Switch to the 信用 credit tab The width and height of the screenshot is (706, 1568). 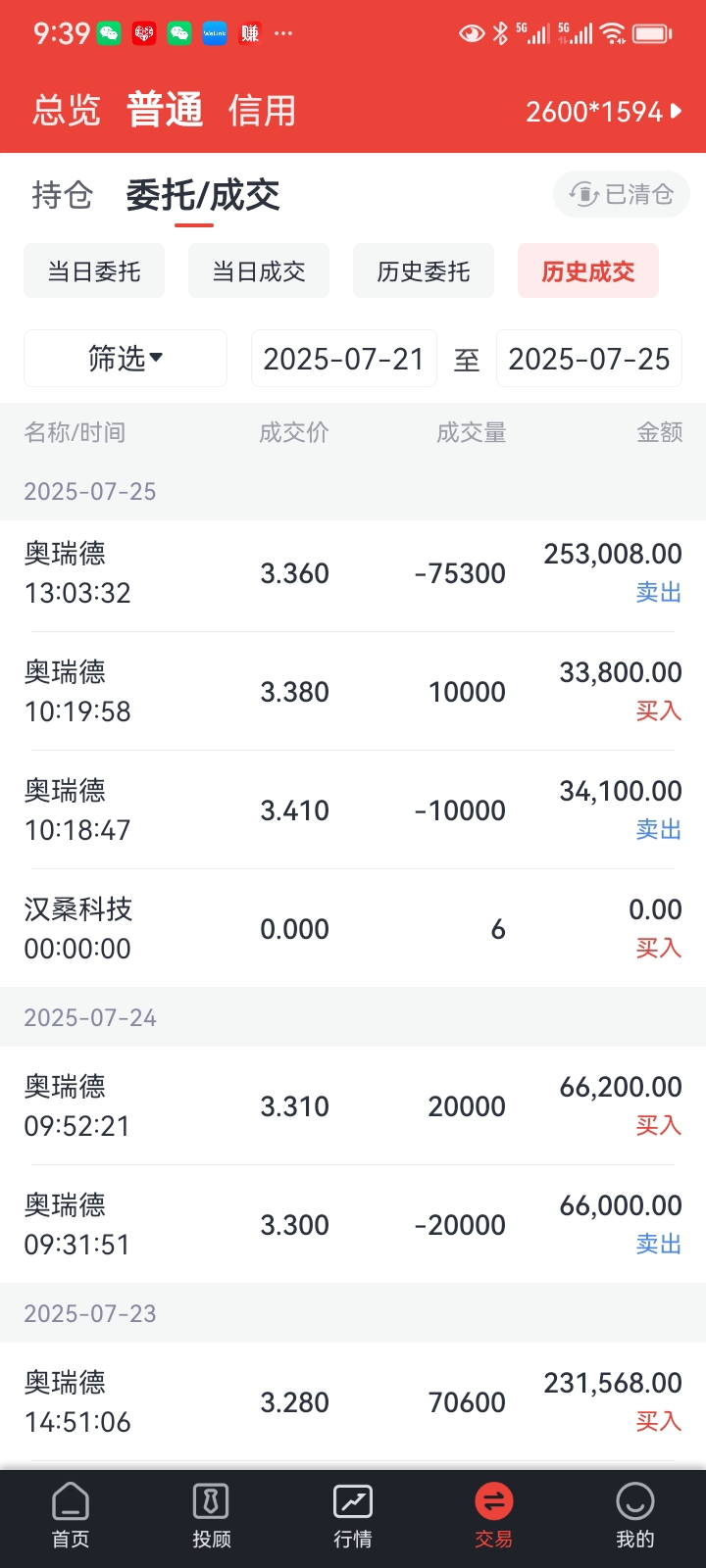pyautogui.click(x=262, y=110)
